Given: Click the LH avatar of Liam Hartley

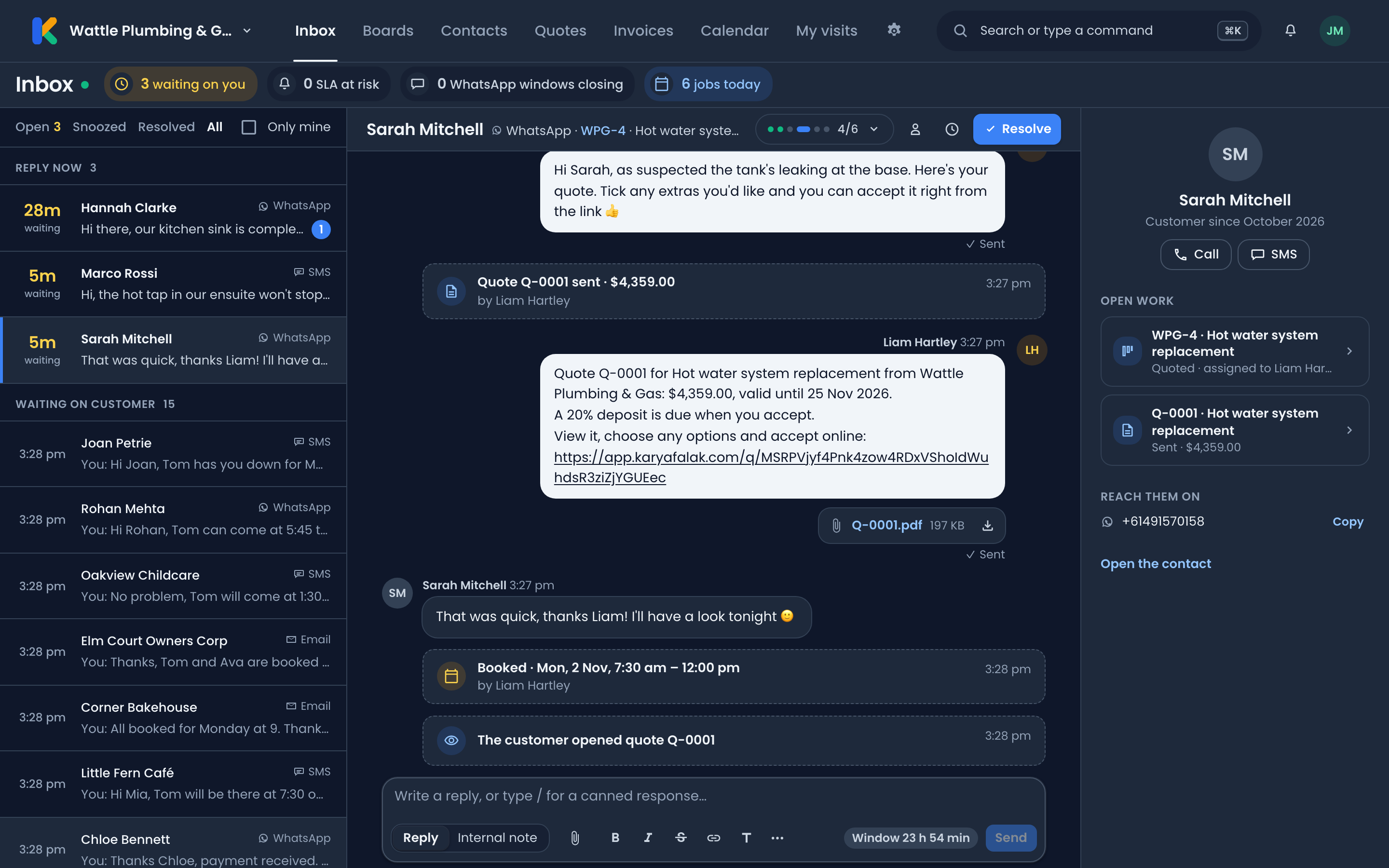Looking at the screenshot, I should [1032, 350].
